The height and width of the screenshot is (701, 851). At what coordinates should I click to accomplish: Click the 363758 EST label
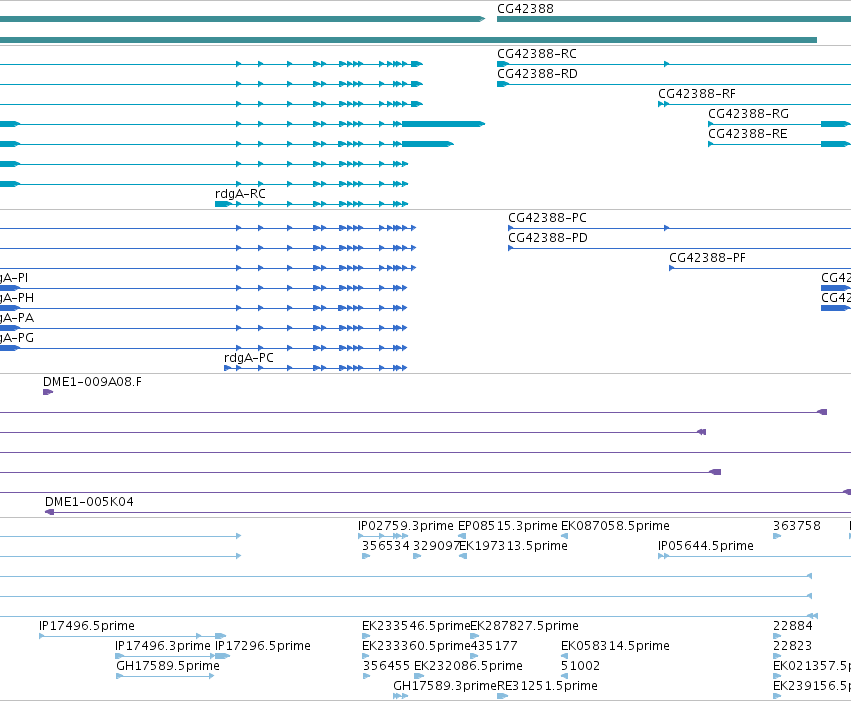(797, 526)
